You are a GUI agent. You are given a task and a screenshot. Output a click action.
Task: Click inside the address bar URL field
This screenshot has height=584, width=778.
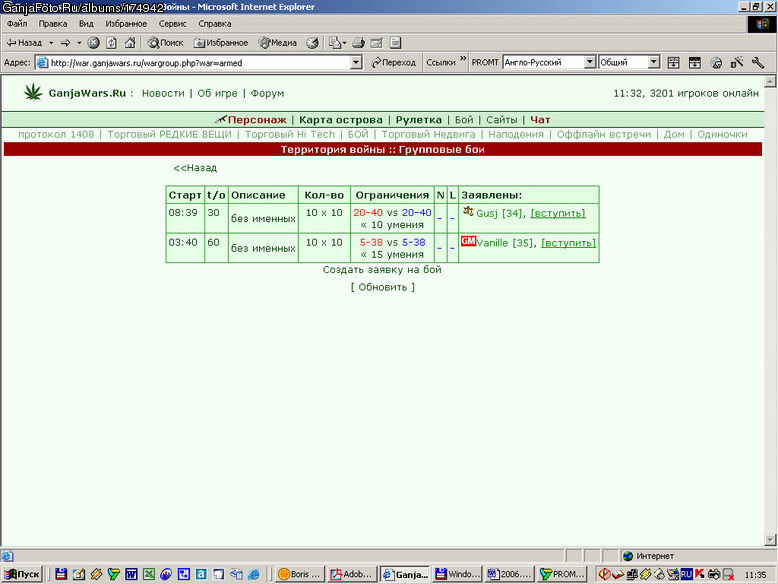[x=198, y=63]
